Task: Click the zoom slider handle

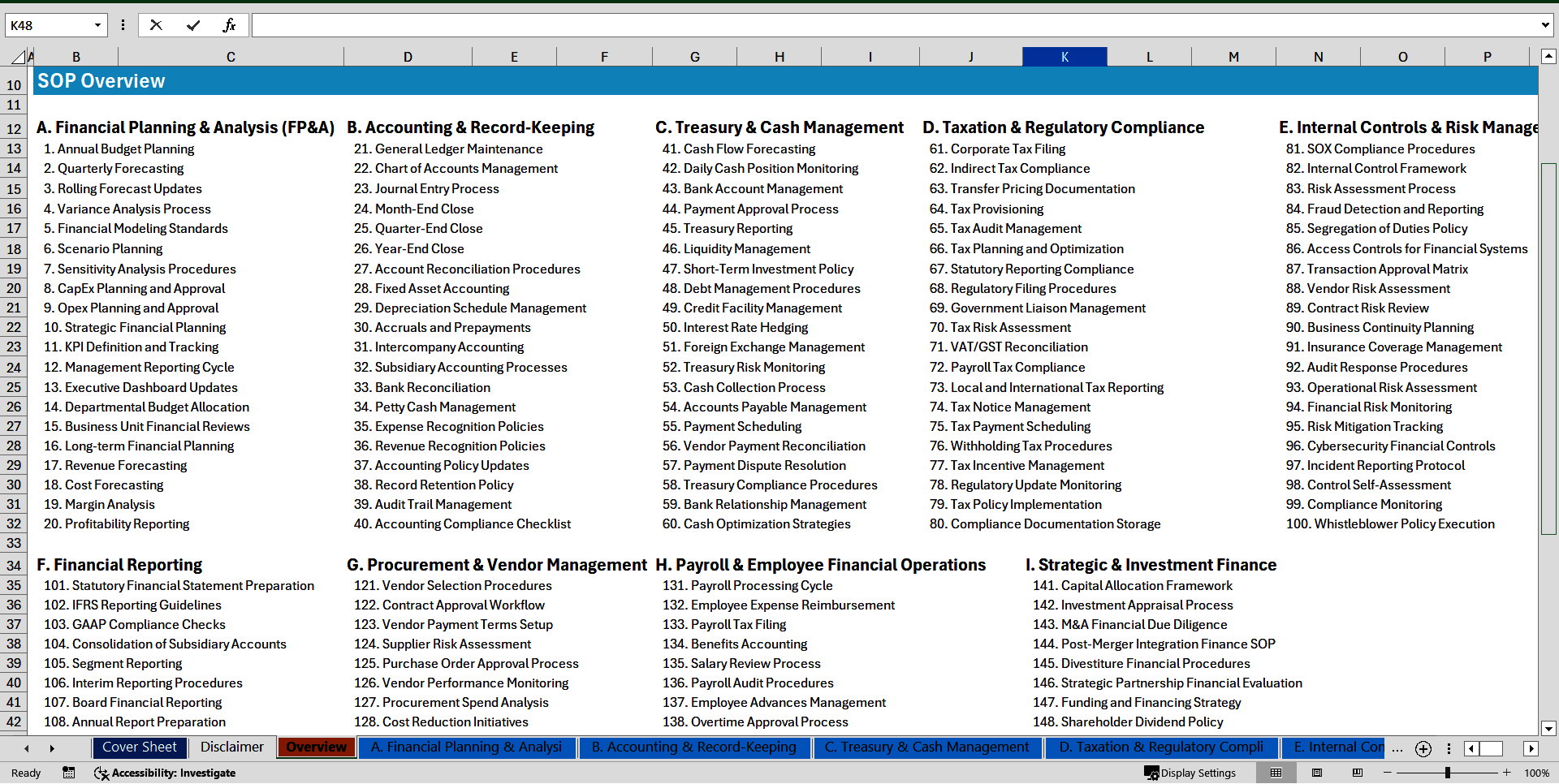Action: tap(1447, 773)
